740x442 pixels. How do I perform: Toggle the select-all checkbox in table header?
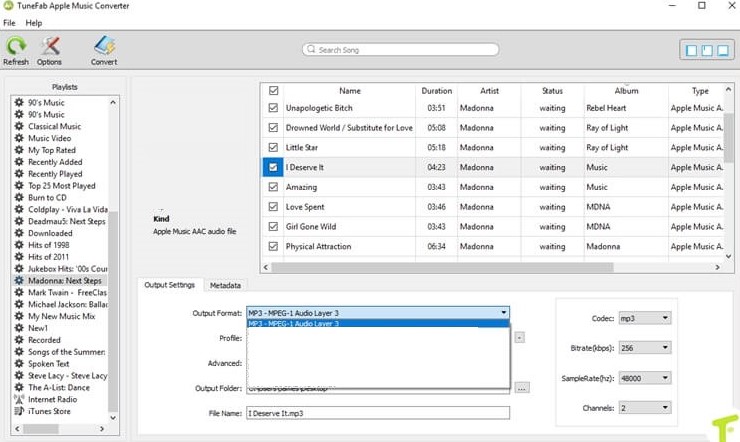pos(273,91)
